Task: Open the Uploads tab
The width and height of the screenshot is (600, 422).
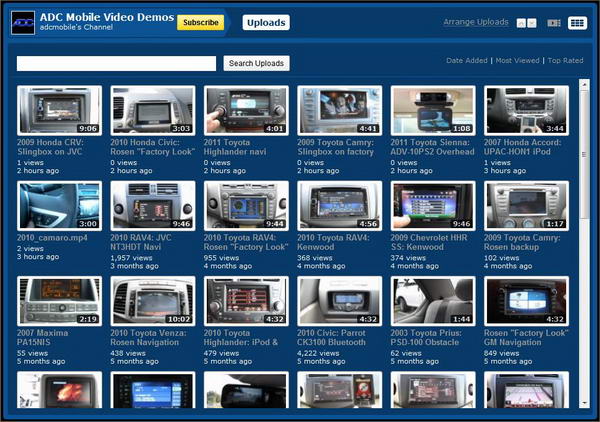Action: click(x=266, y=23)
